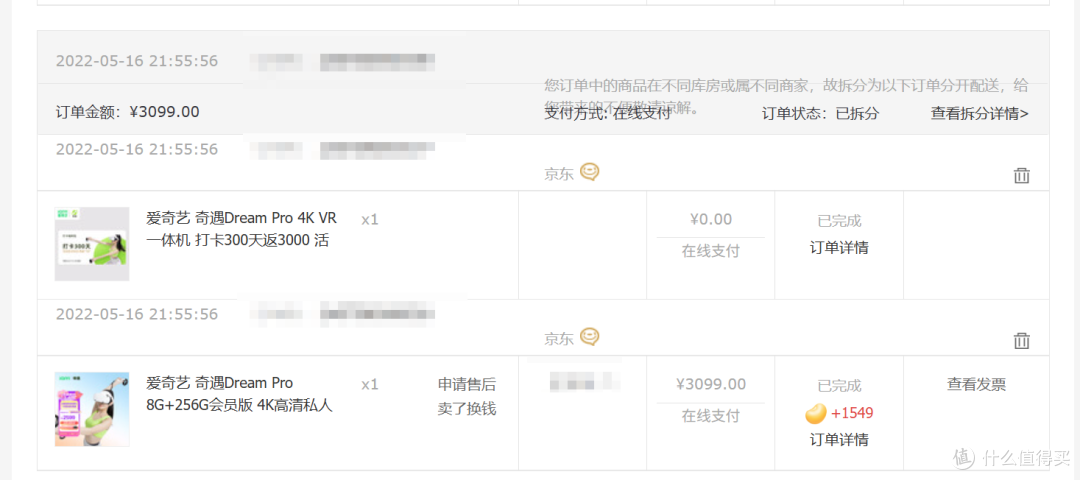The width and height of the screenshot is (1080, 480).
Task: Open 爱奇艺 奇遇Dream Pro 4K VR title link
Action: 242,229
